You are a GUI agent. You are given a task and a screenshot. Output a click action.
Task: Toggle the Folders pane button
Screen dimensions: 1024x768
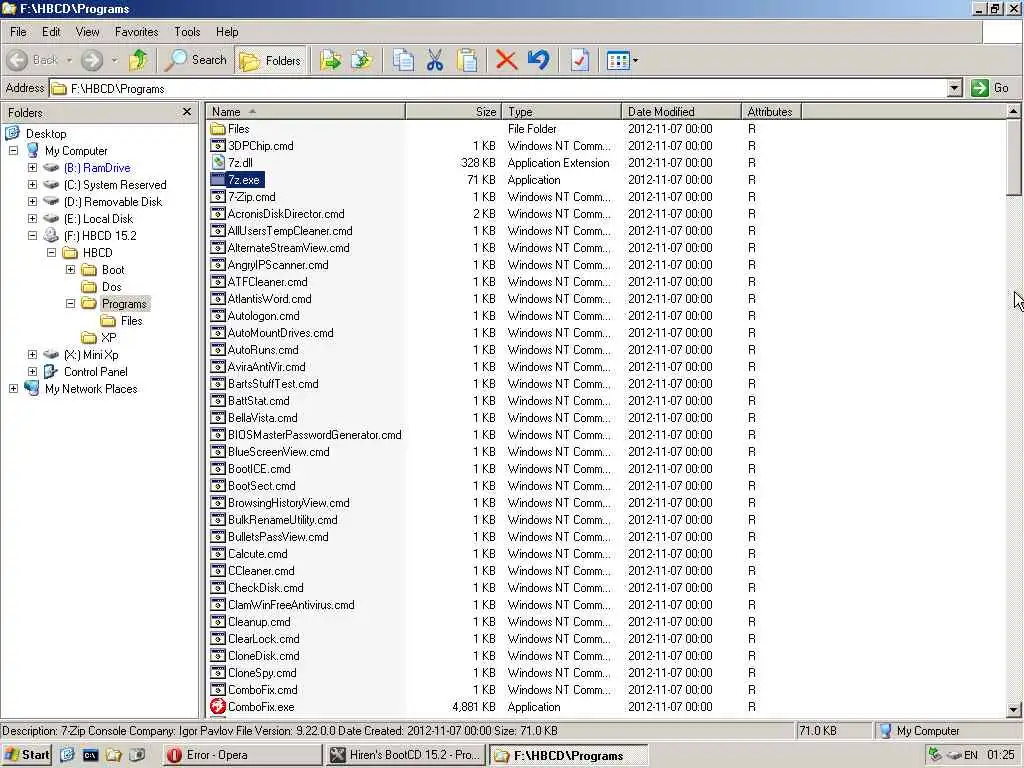coord(270,61)
